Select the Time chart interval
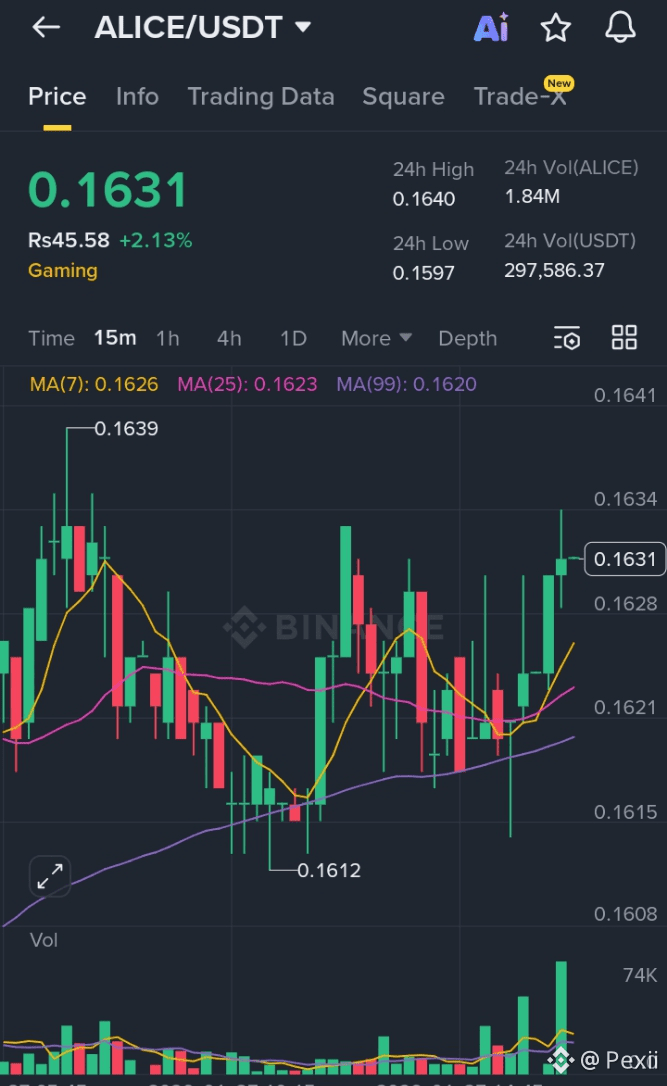 tap(51, 338)
